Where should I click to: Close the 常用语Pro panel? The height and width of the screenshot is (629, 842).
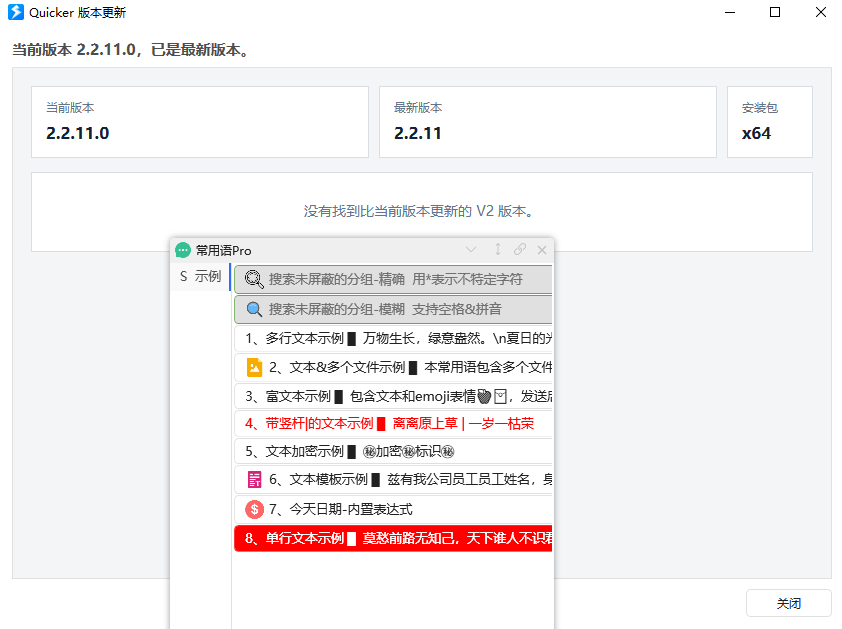click(x=542, y=250)
